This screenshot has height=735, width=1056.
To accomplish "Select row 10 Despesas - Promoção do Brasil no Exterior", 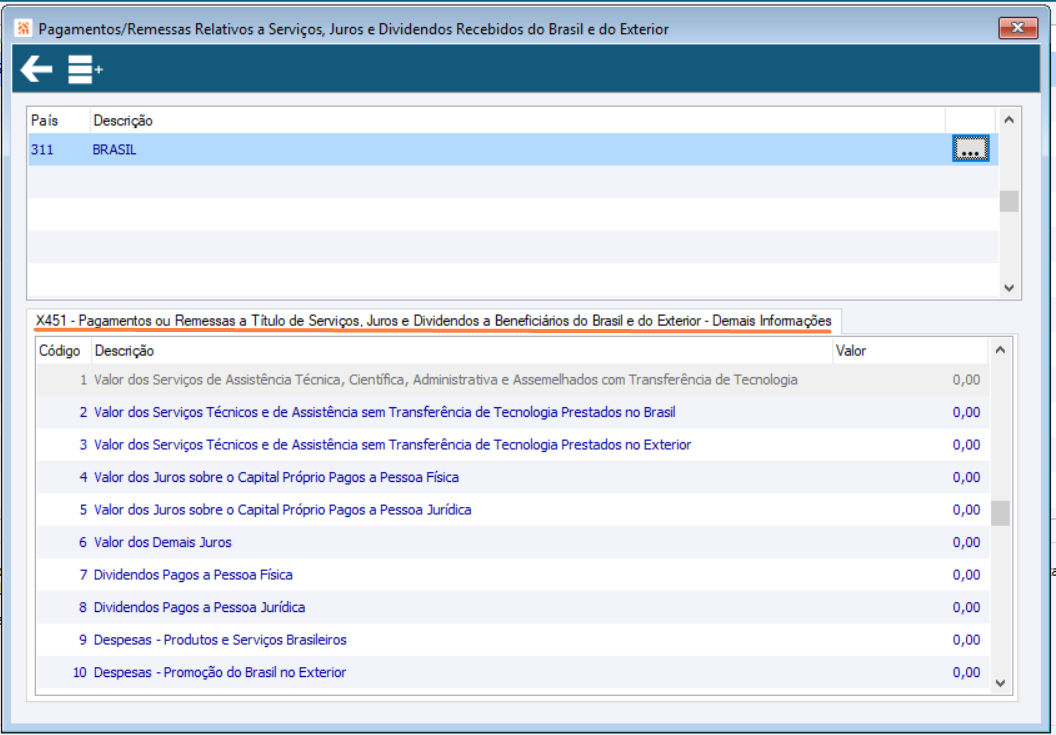I will [x=513, y=672].
